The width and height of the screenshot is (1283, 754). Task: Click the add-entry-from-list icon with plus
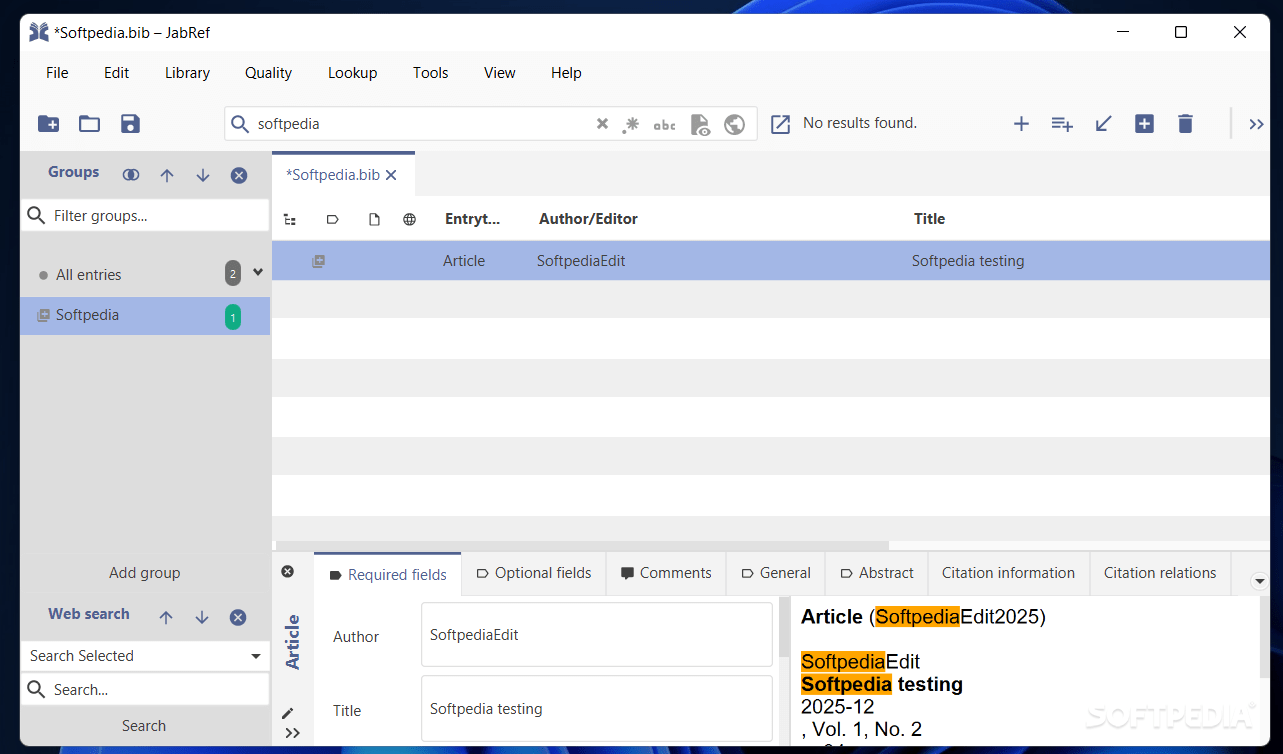click(1062, 124)
